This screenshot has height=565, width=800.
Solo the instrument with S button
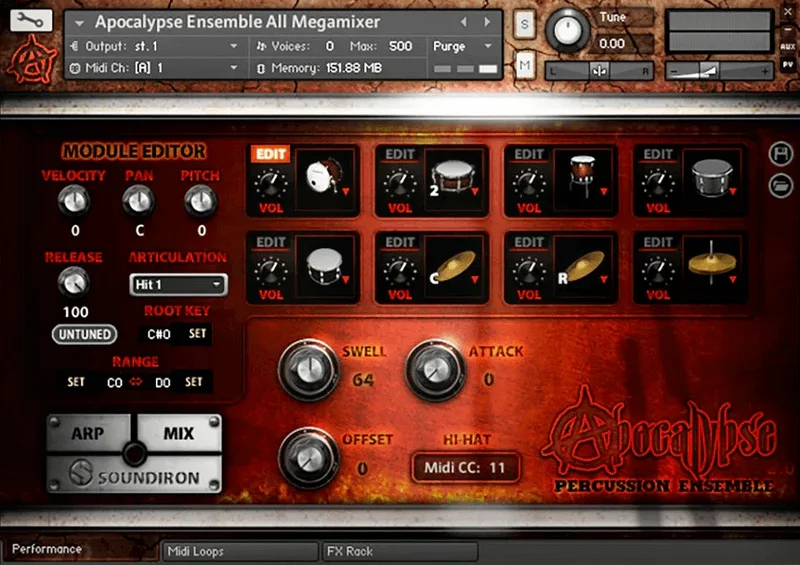[524, 24]
